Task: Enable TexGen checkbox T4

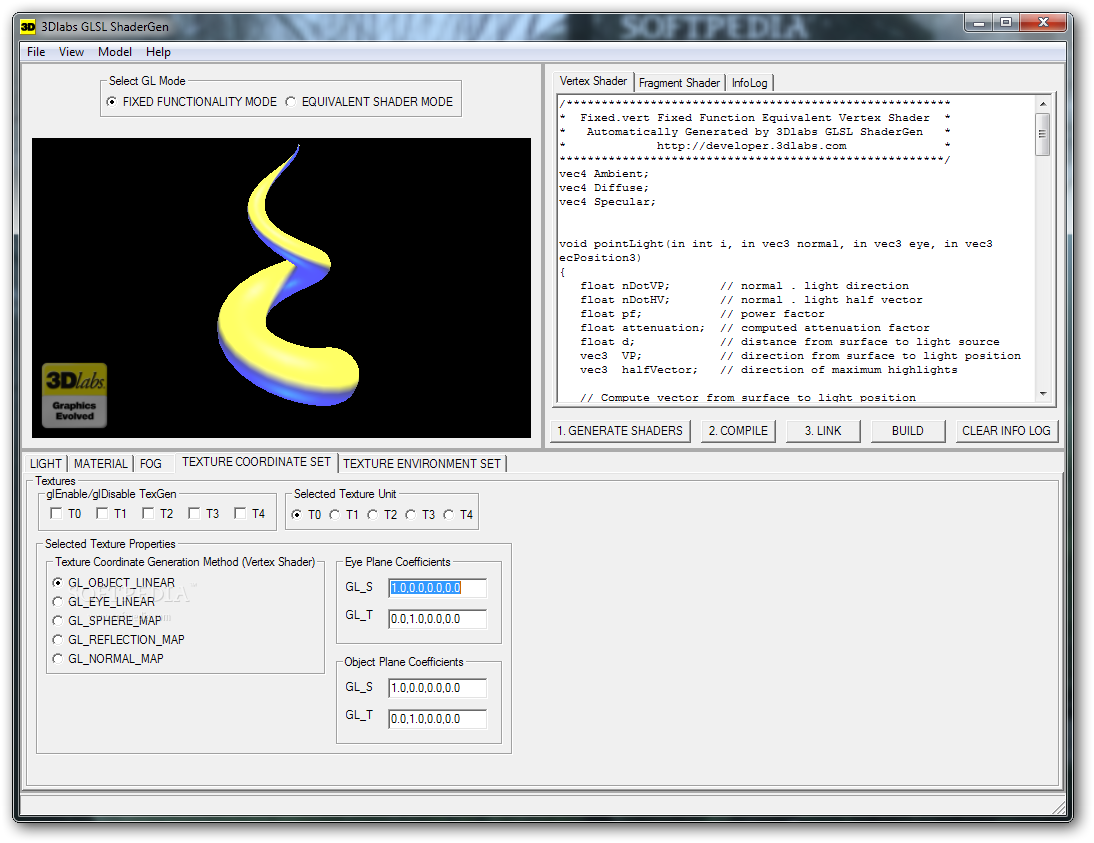Action: click(x=240, y=514)
